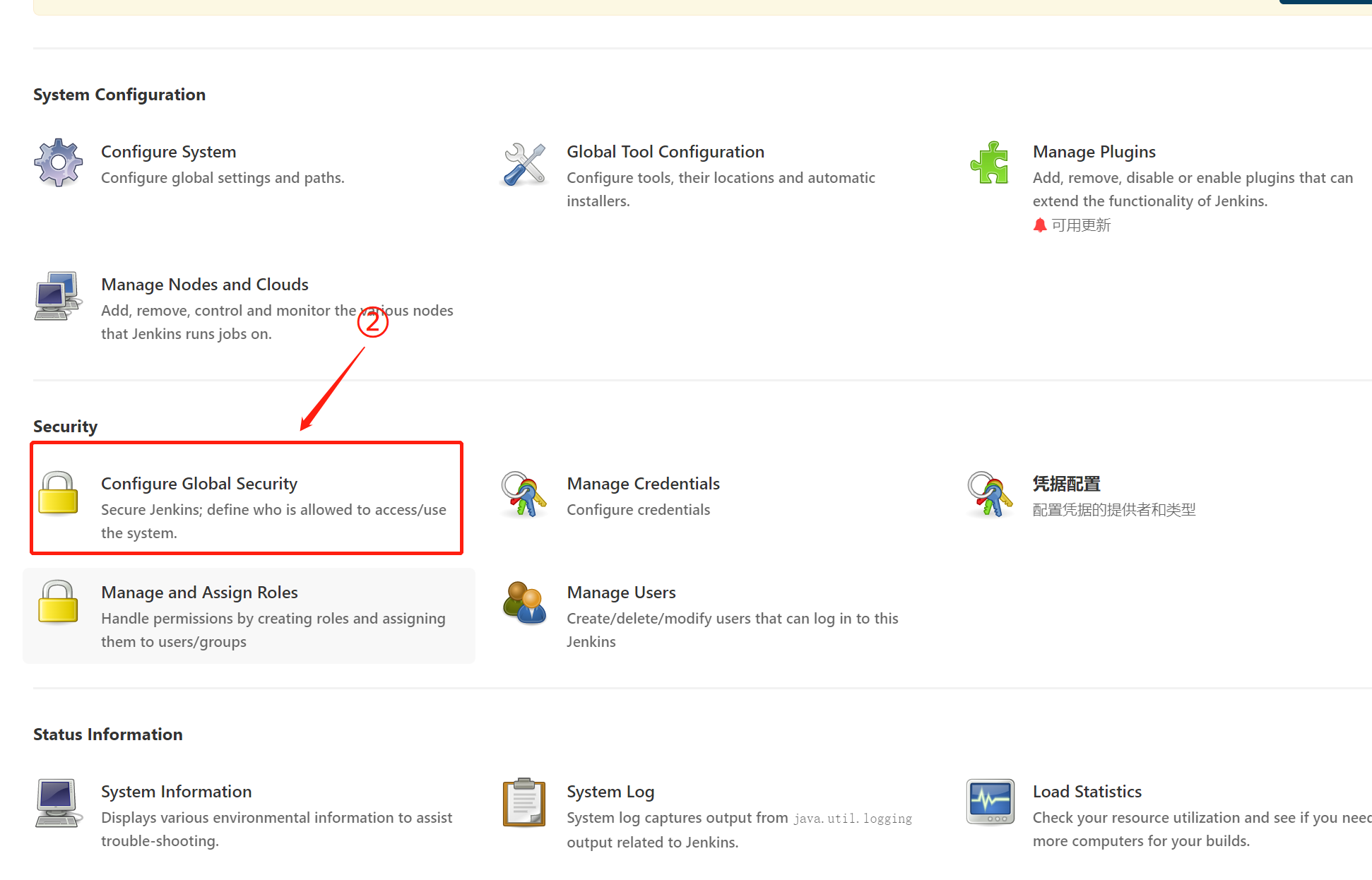This screenshot has height=880, width=1372.
Task: Open the Manage Plugins link
Action: 1094,152
